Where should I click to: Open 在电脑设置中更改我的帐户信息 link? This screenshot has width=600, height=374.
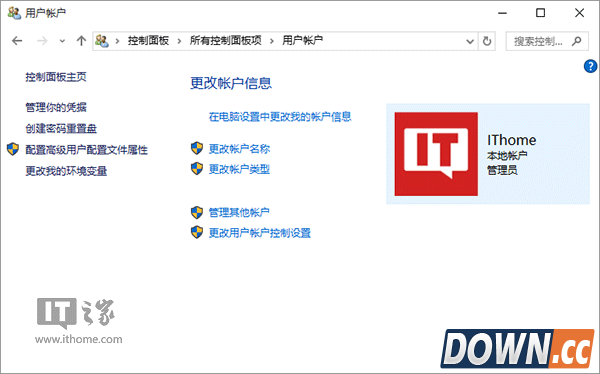point(280,116)
